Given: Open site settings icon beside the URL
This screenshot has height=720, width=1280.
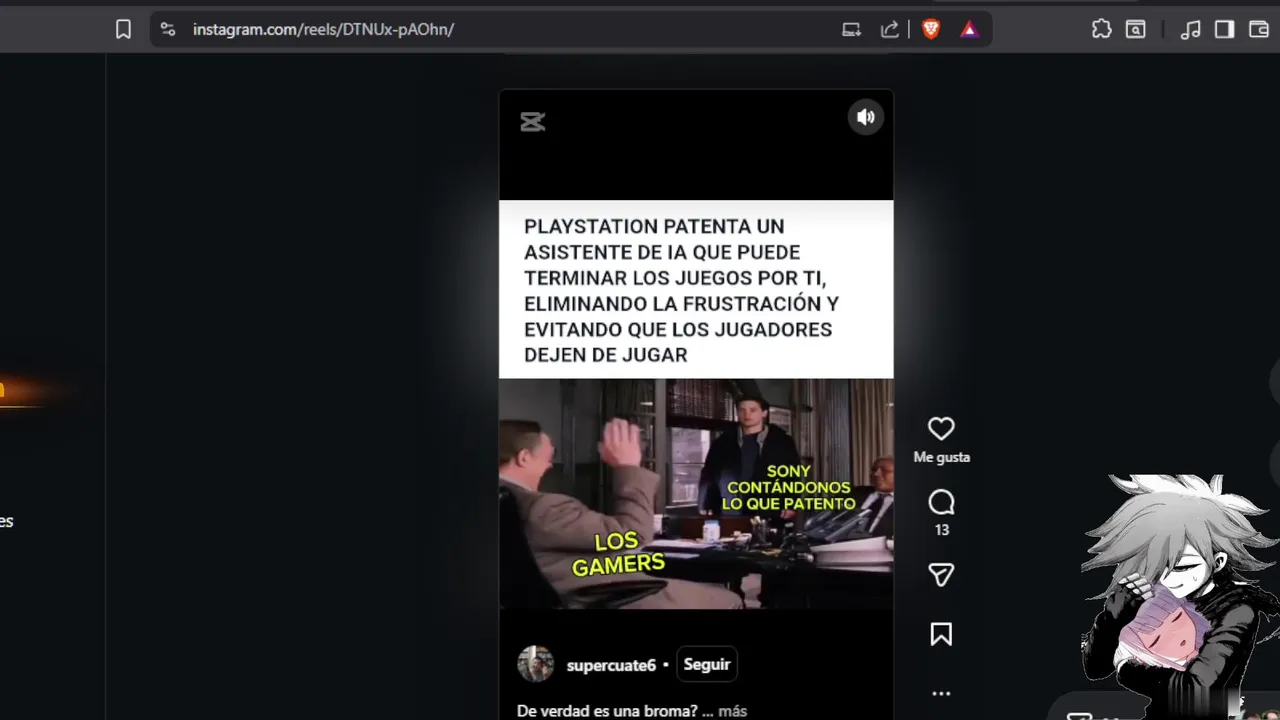Looking at the screenshot, I should click(168, 29).
